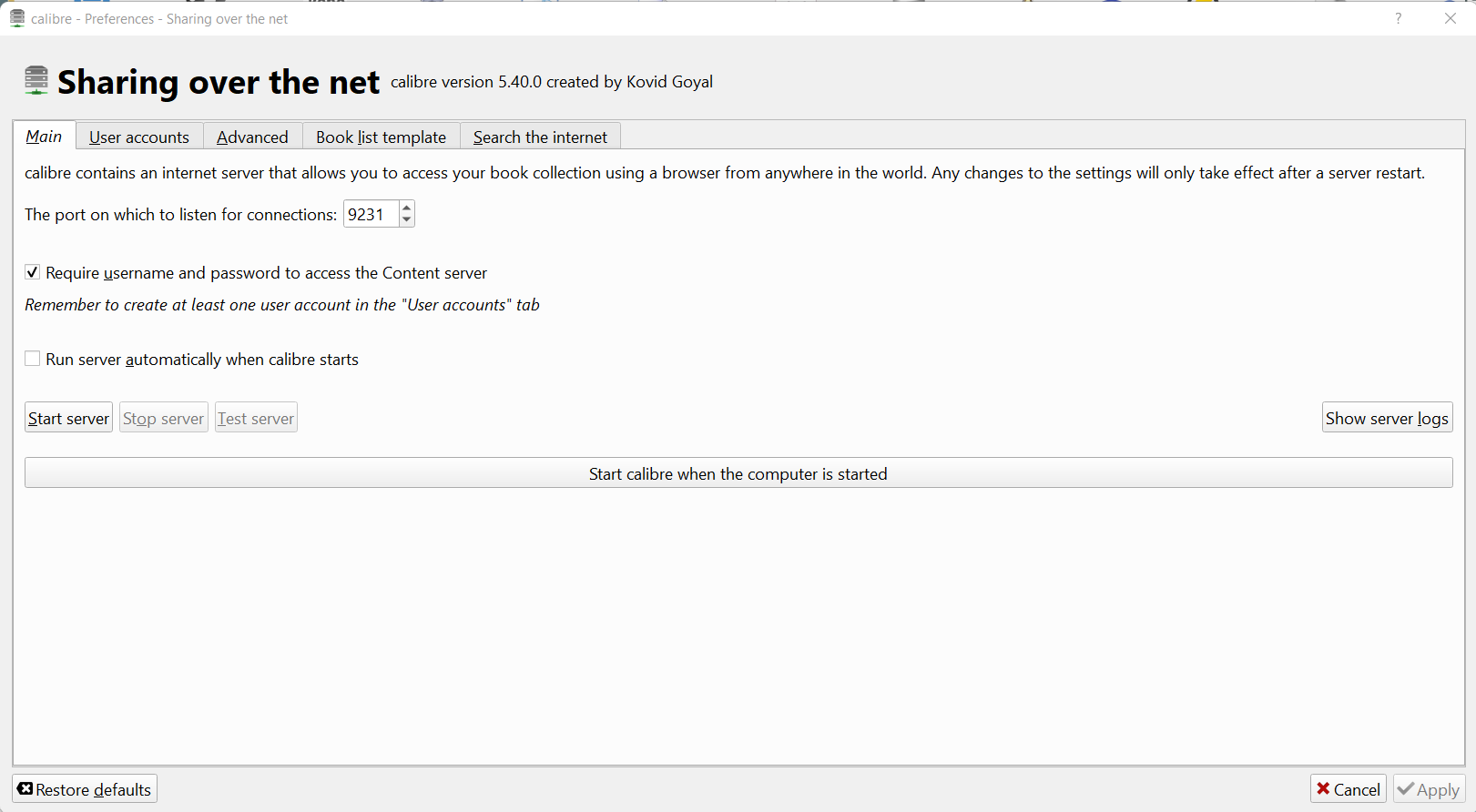
Task: Switch to the User accounts tab
Action: pyautogui.click(x=139, y=137)
